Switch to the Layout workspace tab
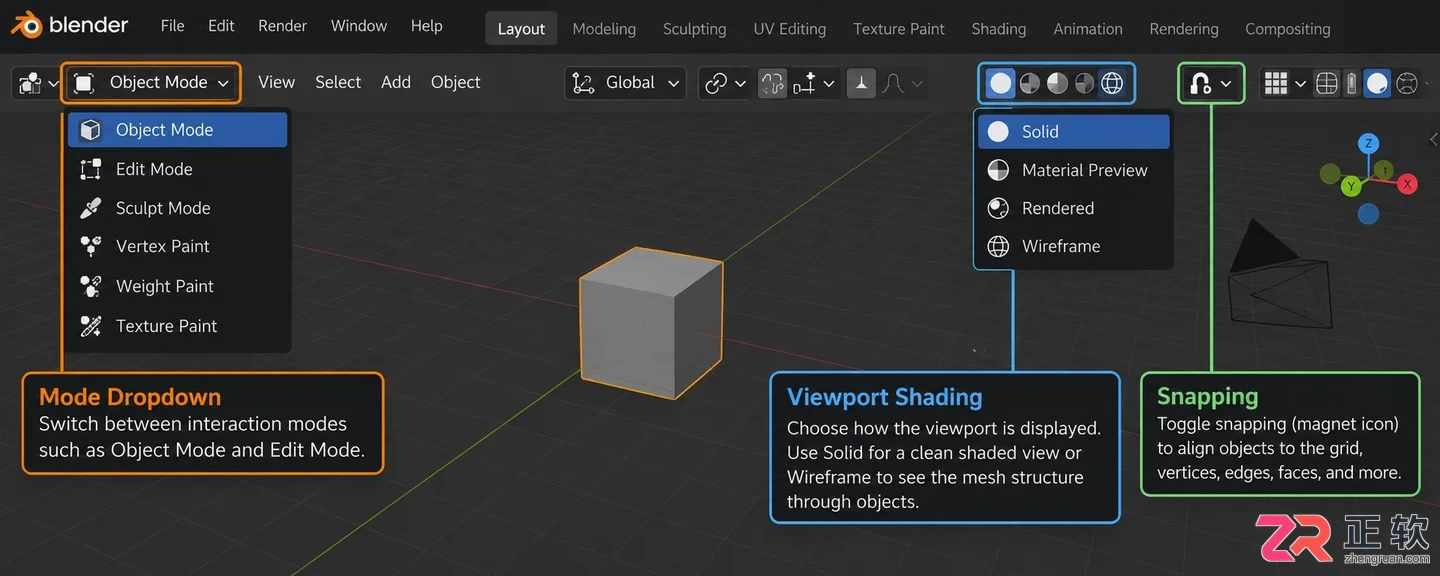This screenshot has height=576, width=1440. point(521,29)
